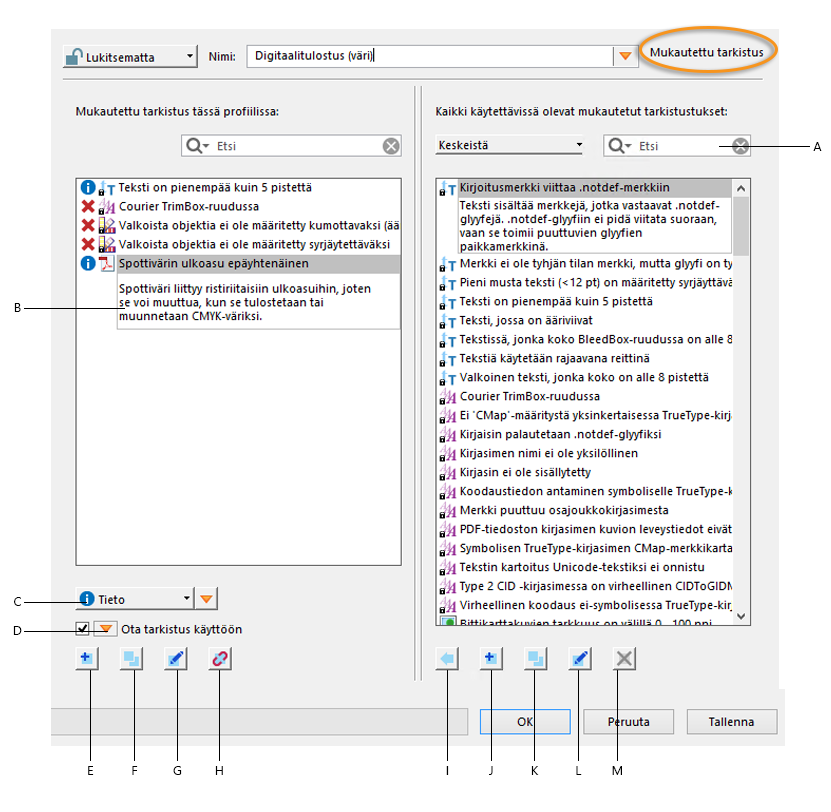Screen dimensions: 831x812
Task: Open the orange arrow menu next to Tieto
Action: coord(206,599)
